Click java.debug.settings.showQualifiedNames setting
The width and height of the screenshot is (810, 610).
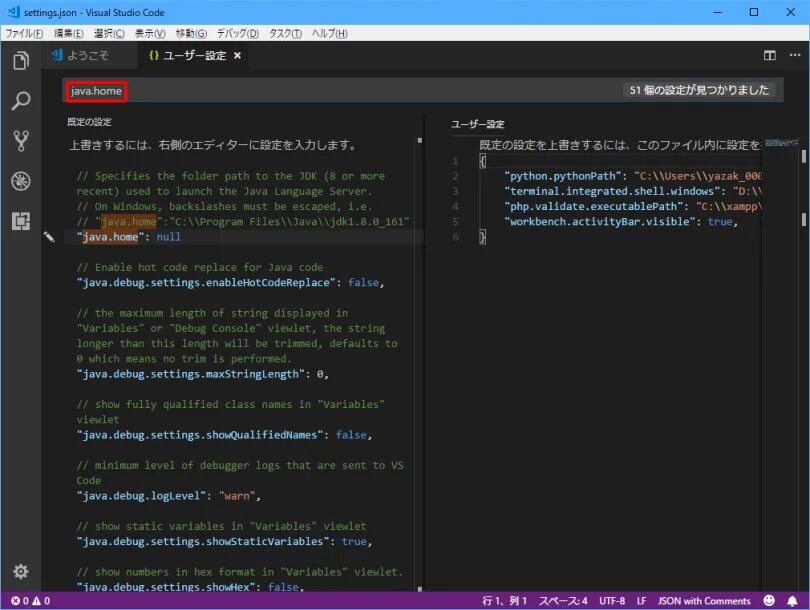pos(224,435)
